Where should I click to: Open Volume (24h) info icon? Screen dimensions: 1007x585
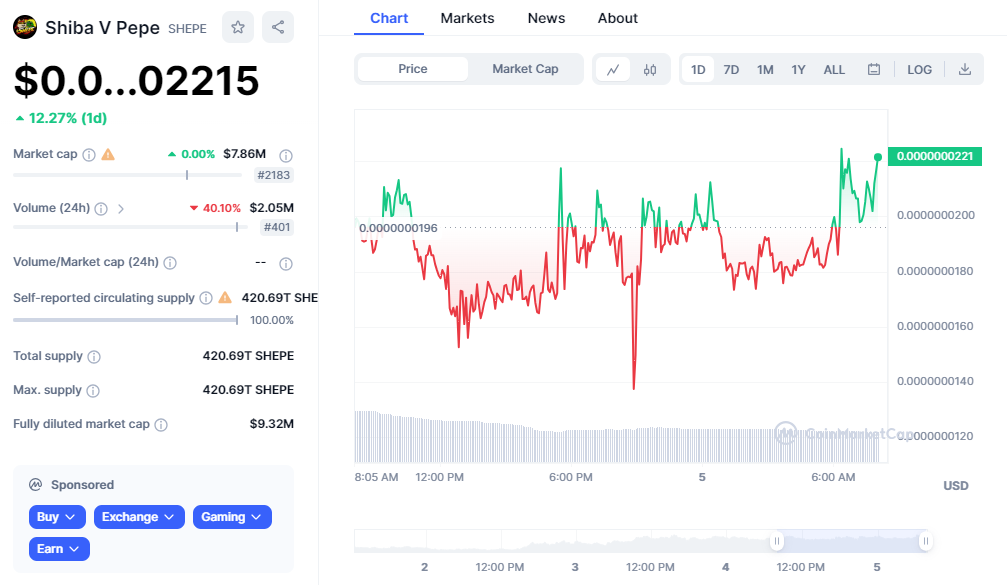[x=101, y=209]
